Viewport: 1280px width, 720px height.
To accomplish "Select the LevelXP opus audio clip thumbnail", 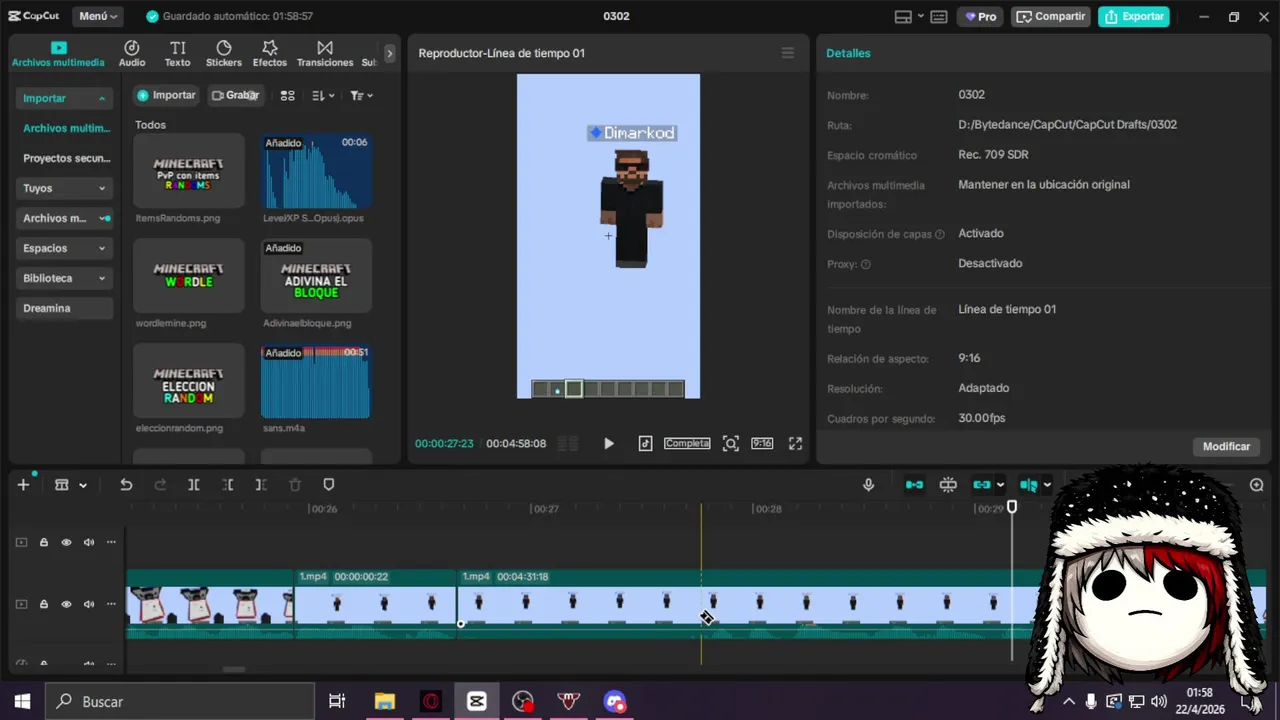I will pos(316,171).
